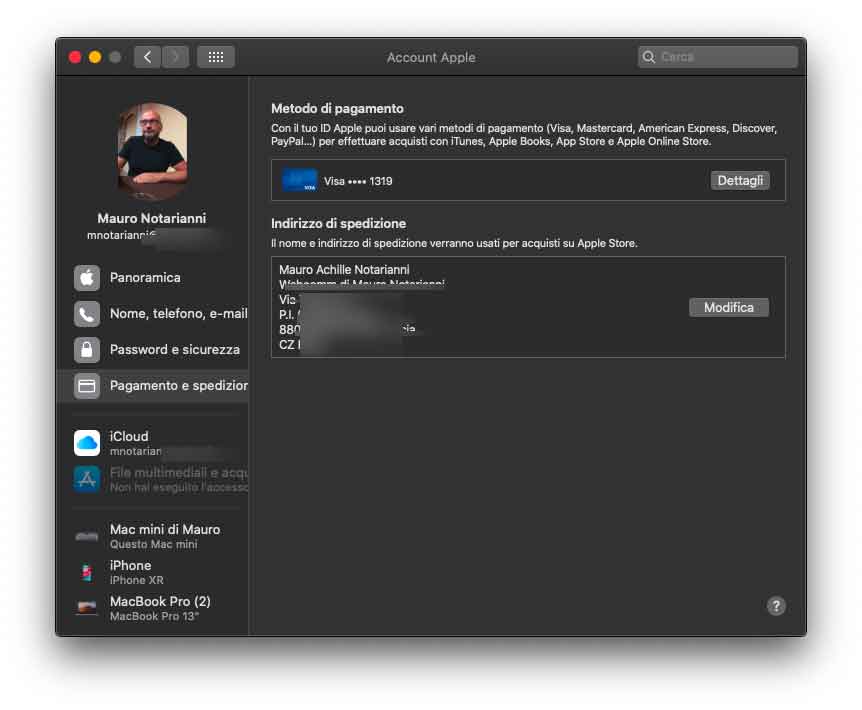Click the Apple logo icon for Panoramica

[87, 278]
